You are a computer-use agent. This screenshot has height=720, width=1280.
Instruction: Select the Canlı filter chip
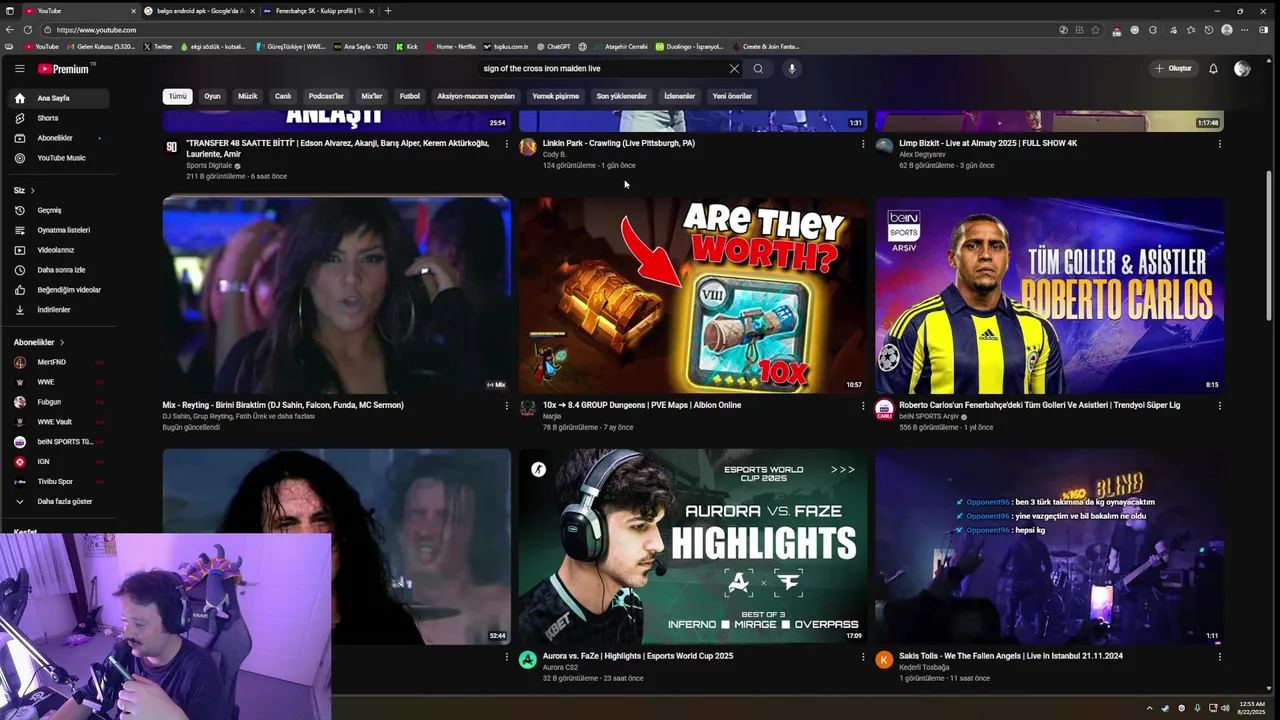283,96
